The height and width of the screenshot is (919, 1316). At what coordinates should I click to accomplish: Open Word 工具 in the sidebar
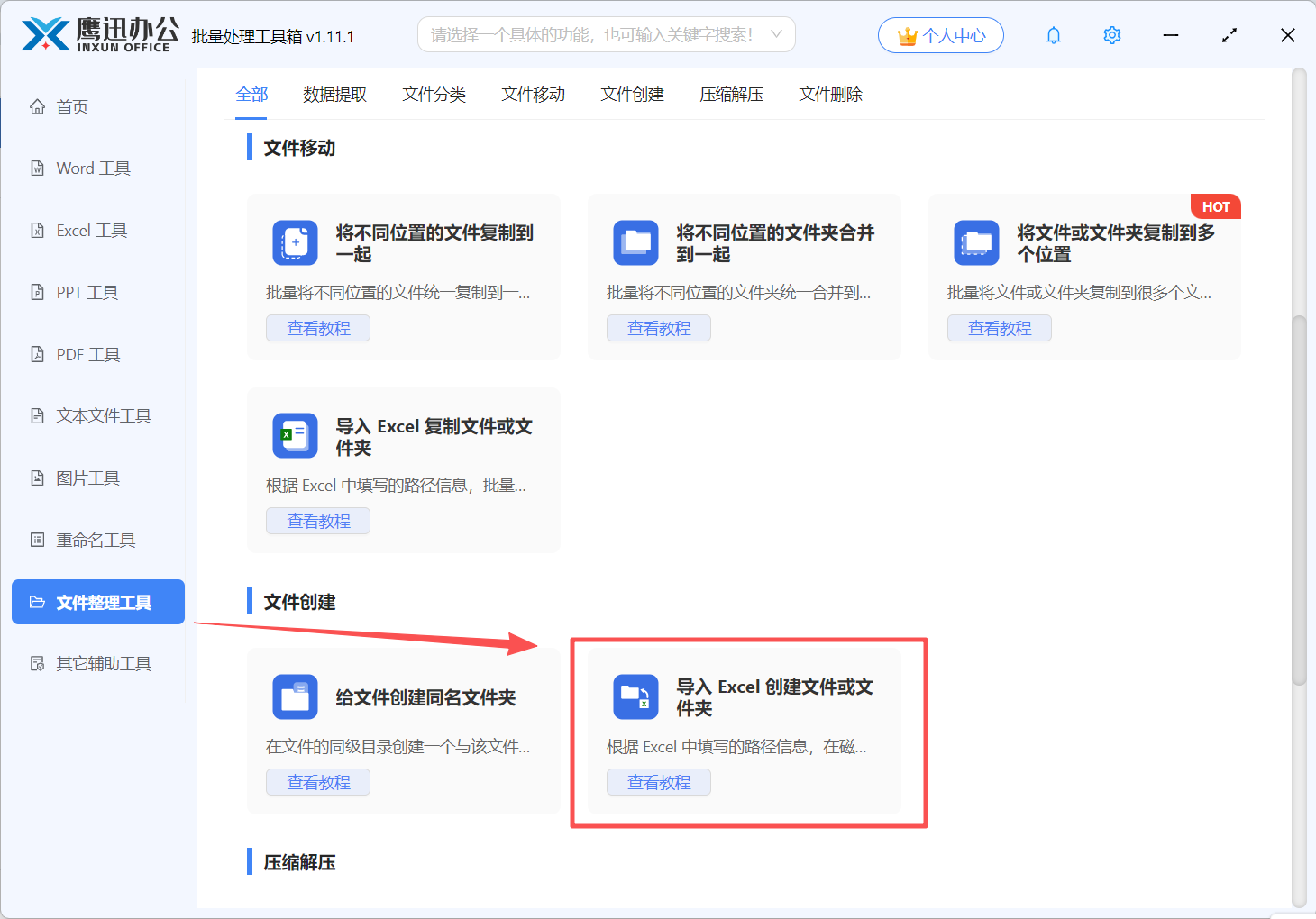coord(93,168)
